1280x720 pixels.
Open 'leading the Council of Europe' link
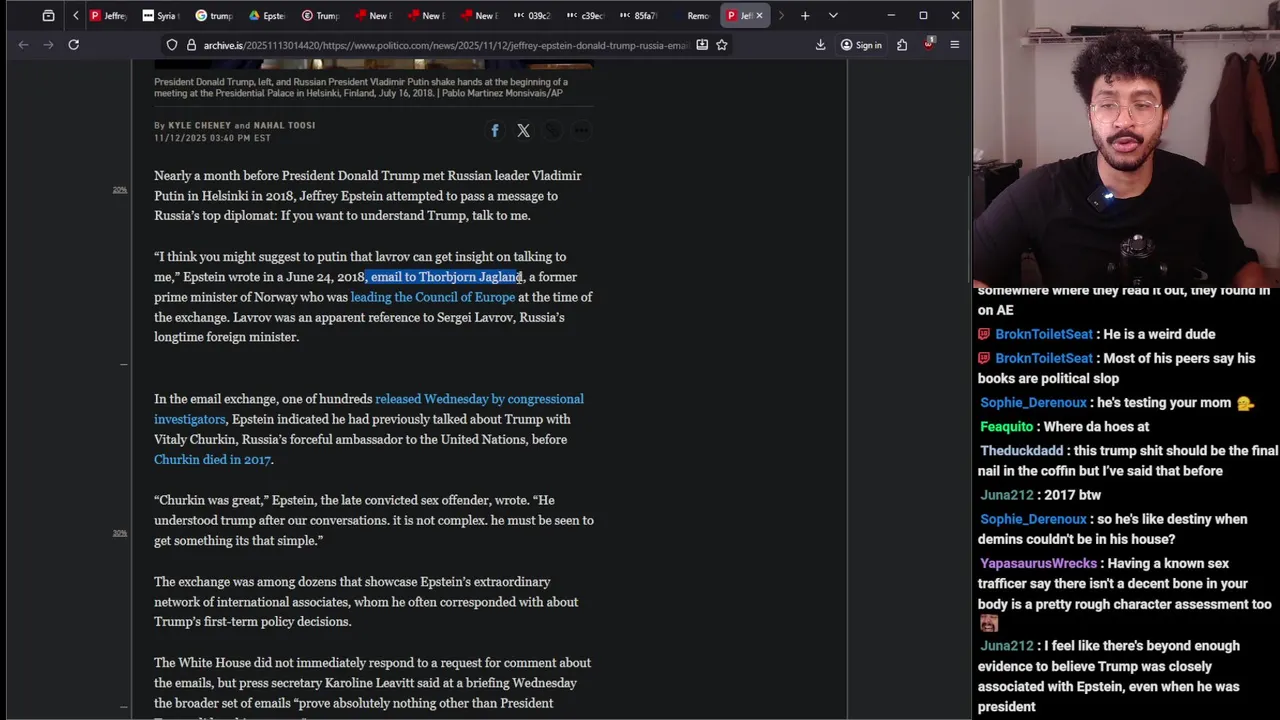432,297
